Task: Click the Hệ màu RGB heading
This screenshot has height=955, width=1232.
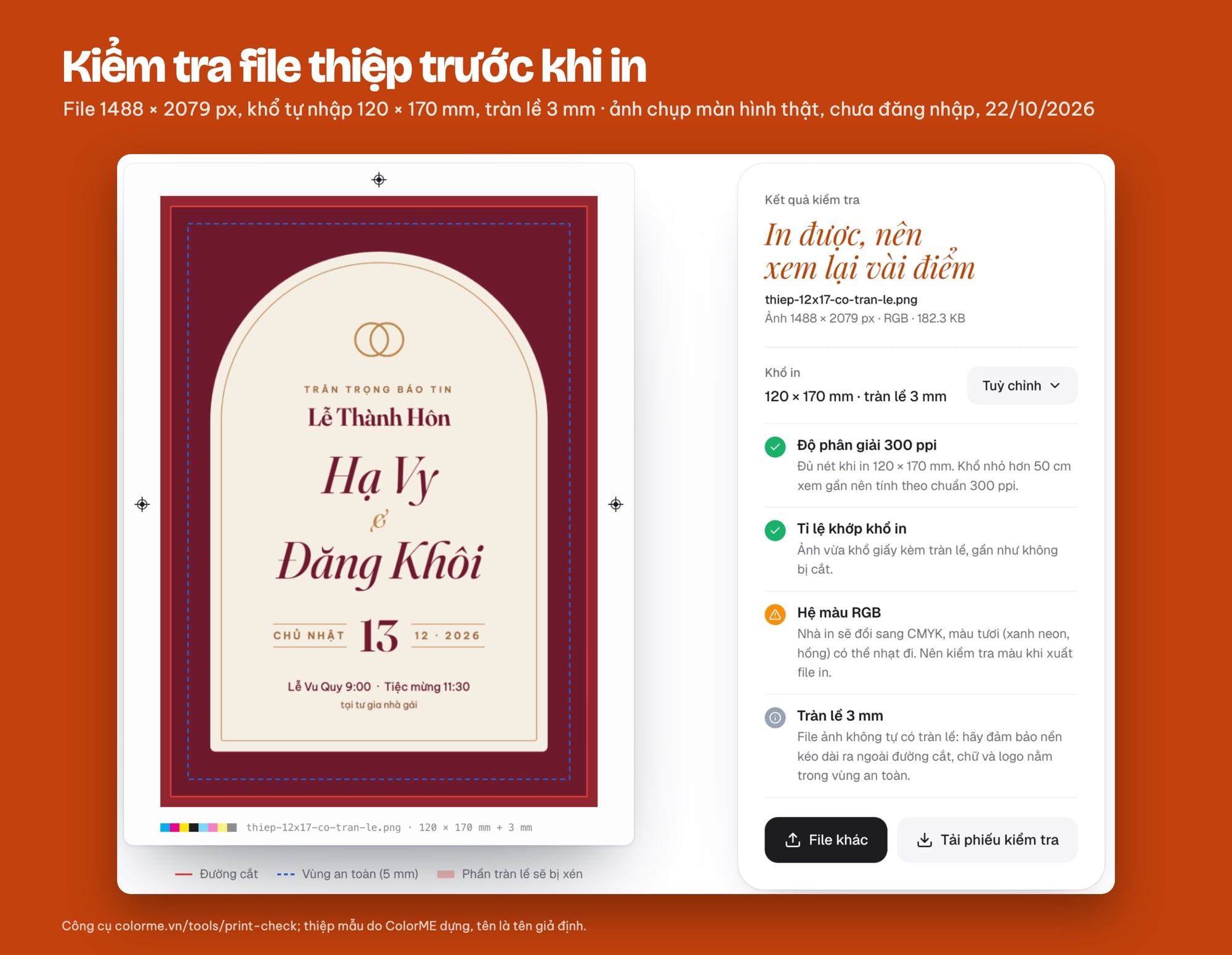Action: 839,612
